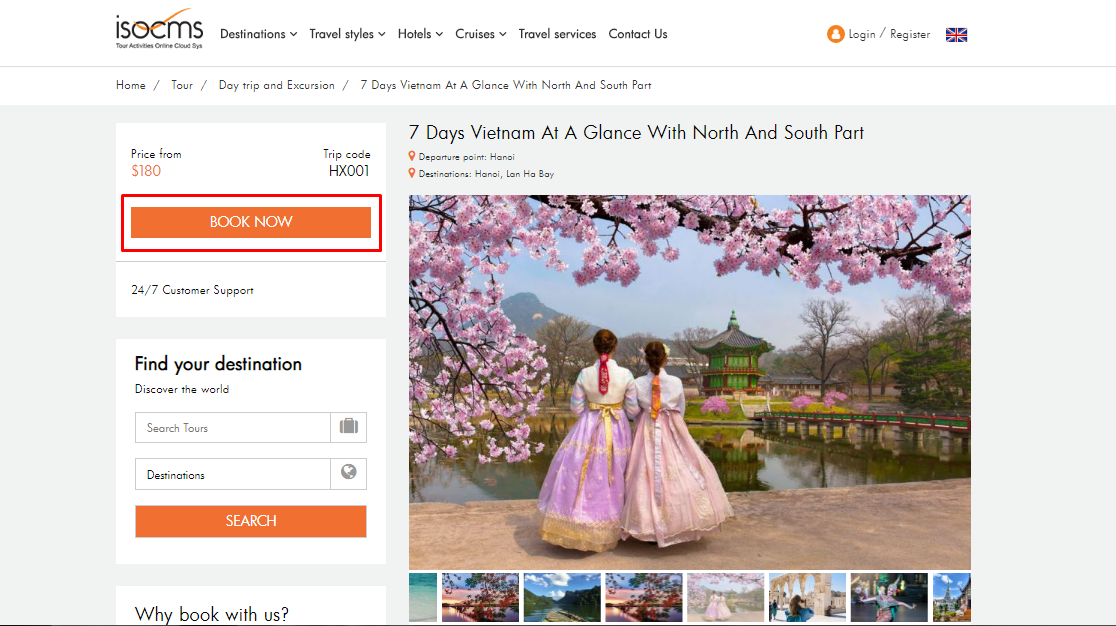1116x626 pixels.
Task: Select the stone arches thumbnail
Action: click(x=807, y=598)
